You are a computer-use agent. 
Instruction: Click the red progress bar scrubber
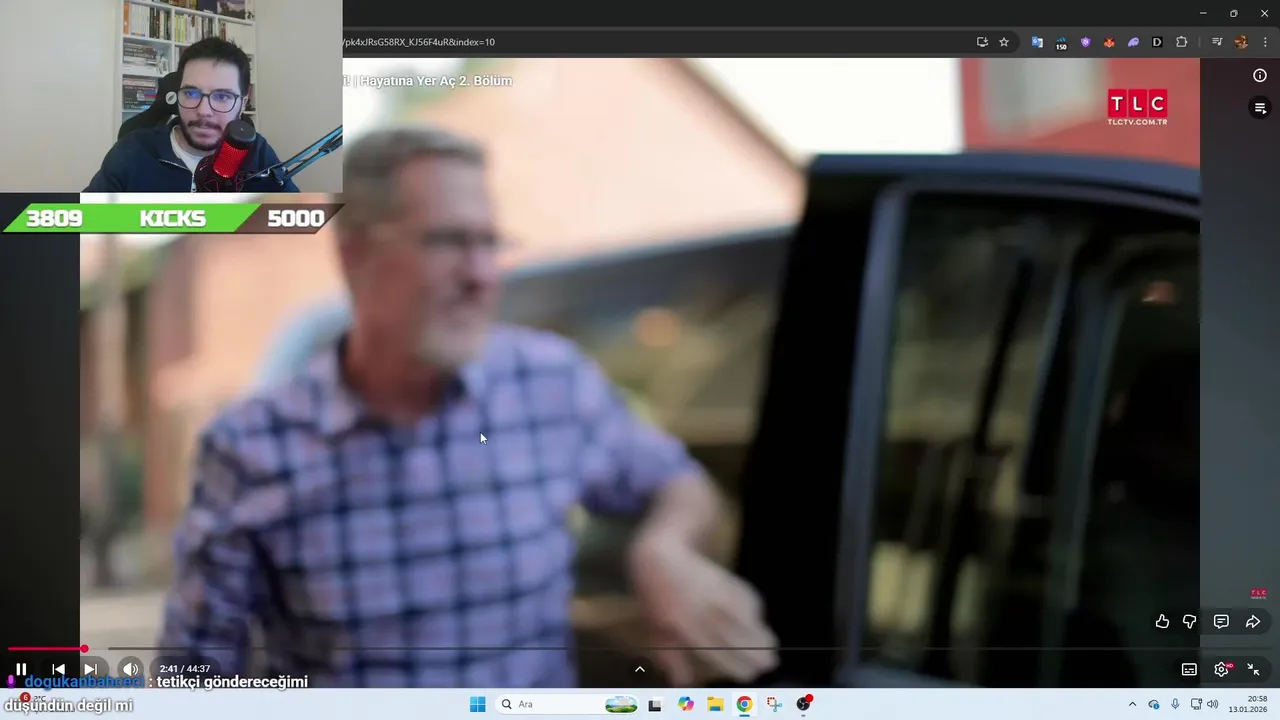(84, 649)
